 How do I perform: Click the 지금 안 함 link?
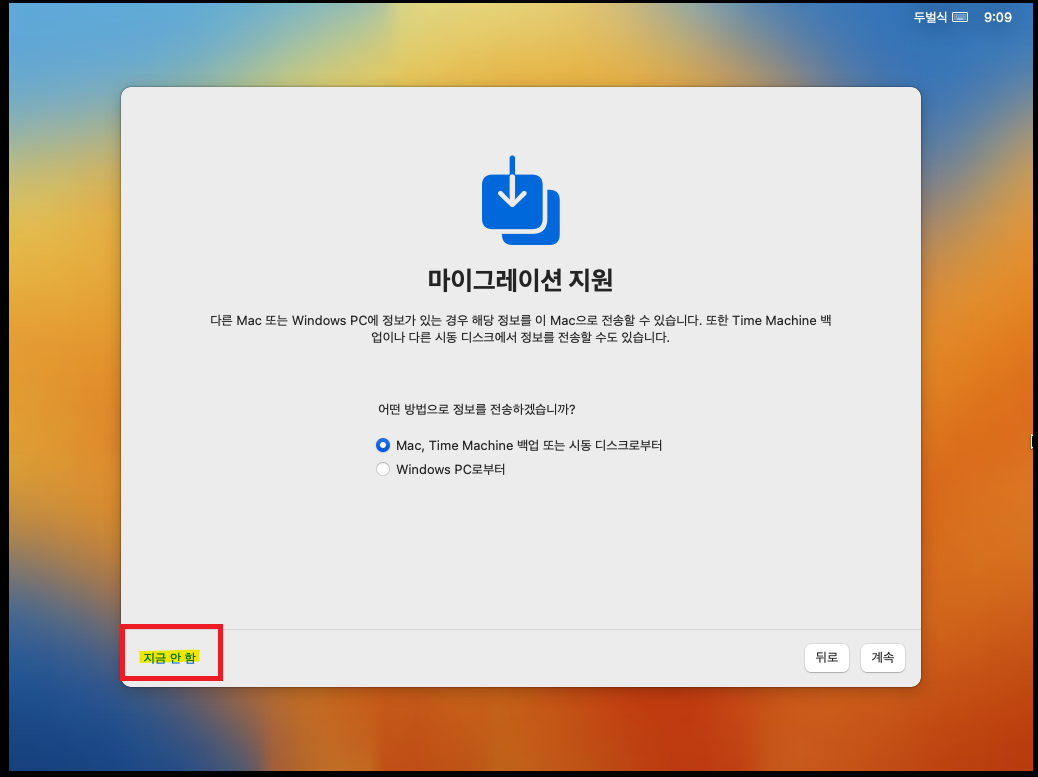pyautogui.click(x=169, y=657)
